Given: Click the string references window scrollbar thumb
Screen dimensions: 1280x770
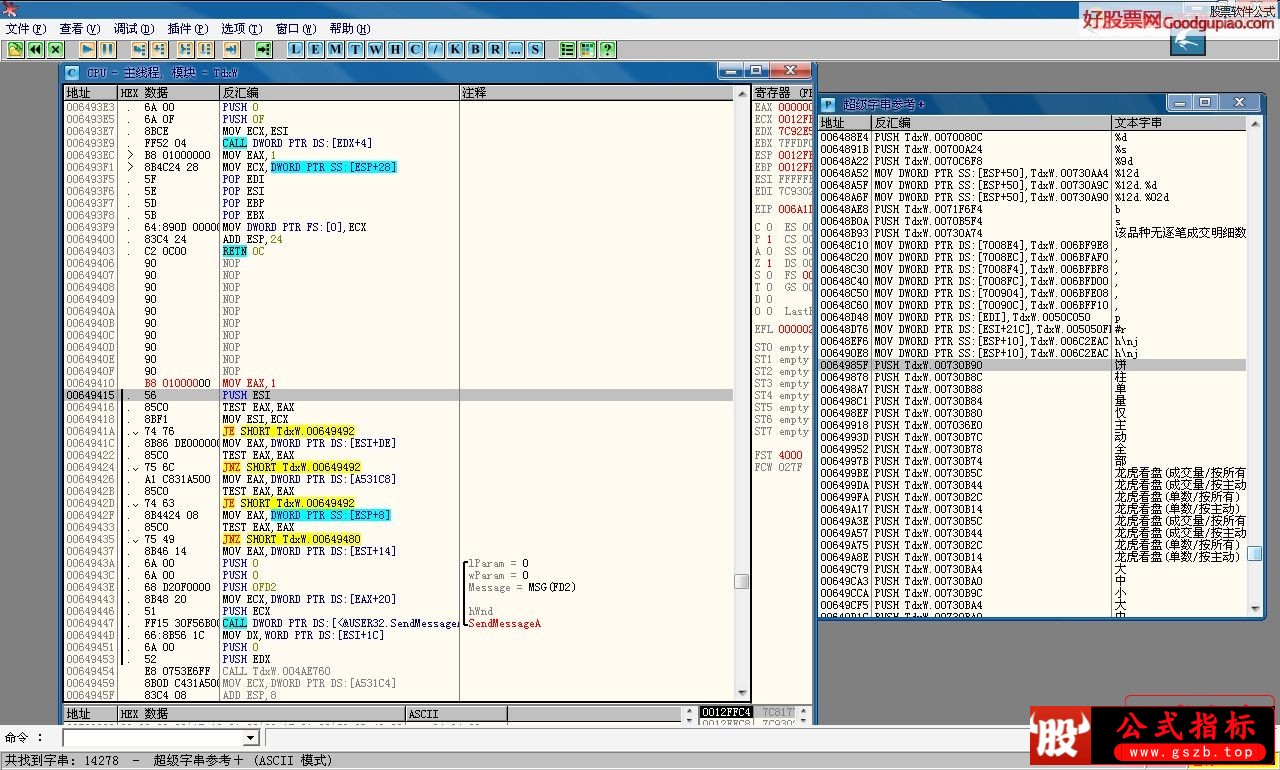Looking at the screenshot, I should pyautogui.click(x=1254, y=553).
